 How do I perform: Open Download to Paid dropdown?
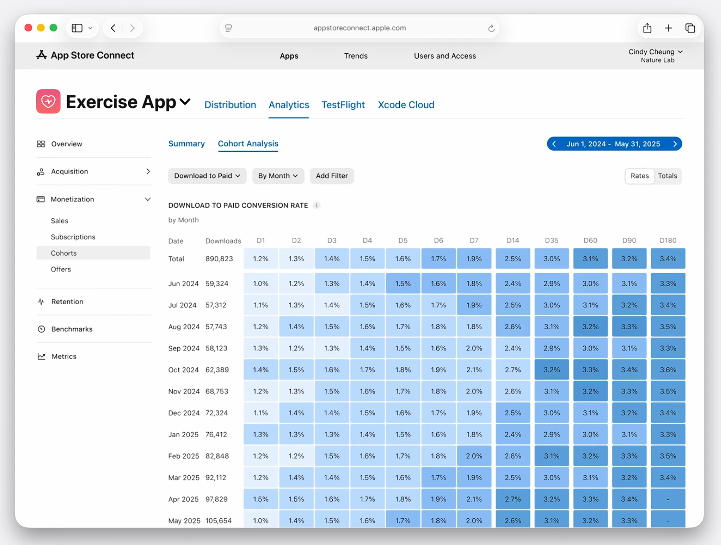(207, 176)
